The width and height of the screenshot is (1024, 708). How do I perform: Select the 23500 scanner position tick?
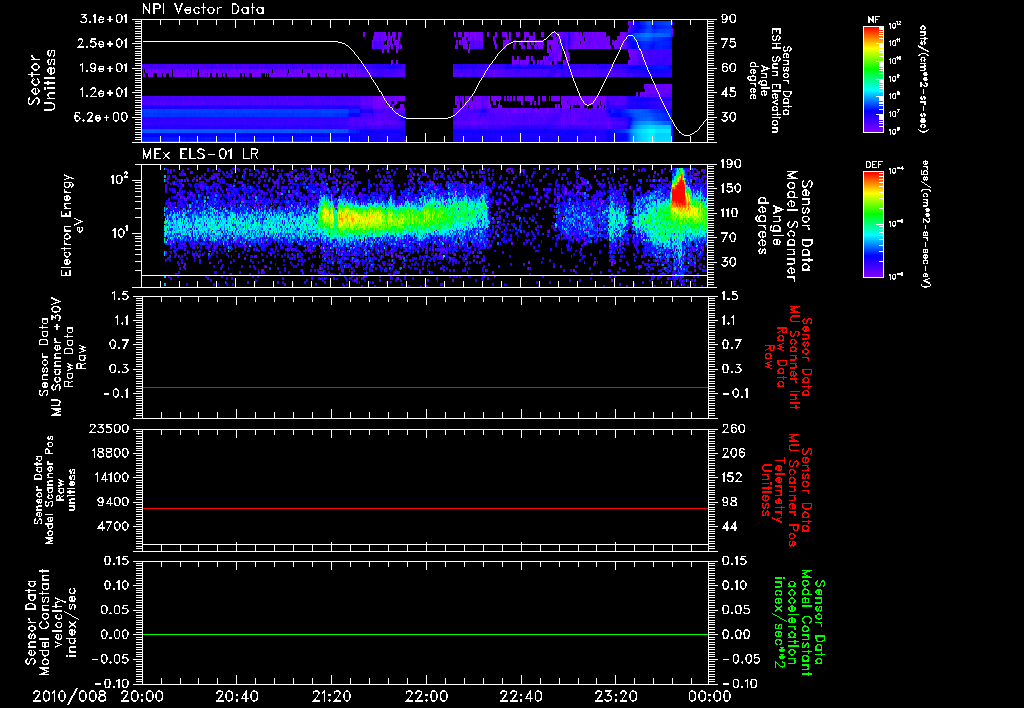tap(110, 429)
